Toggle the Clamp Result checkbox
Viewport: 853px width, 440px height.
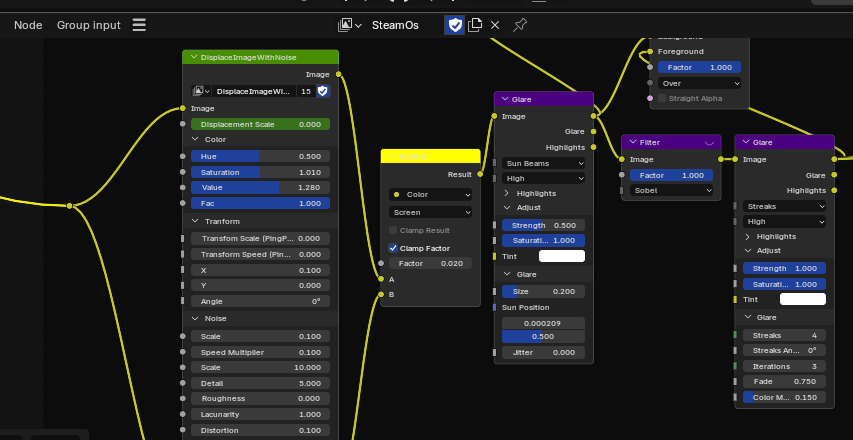coord(393,231)
